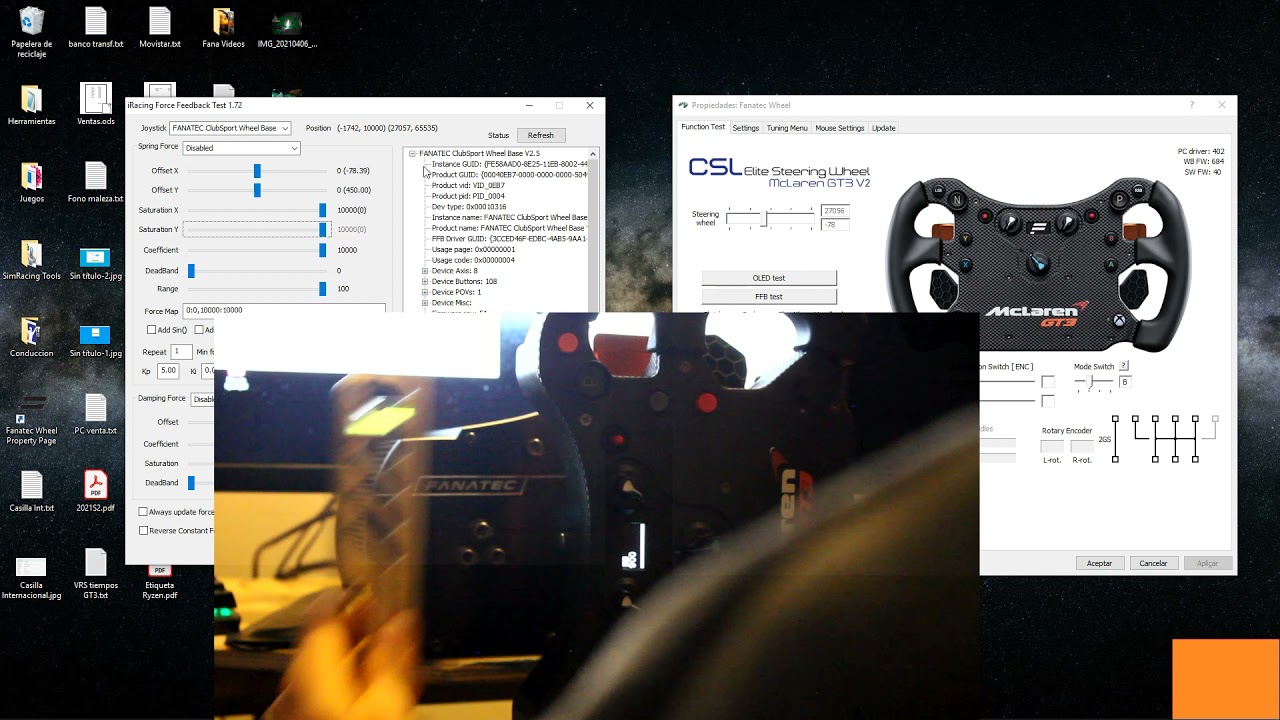Click the Force Map input field
This screenshot has width=1280, height=720.
tap(284, 310)
